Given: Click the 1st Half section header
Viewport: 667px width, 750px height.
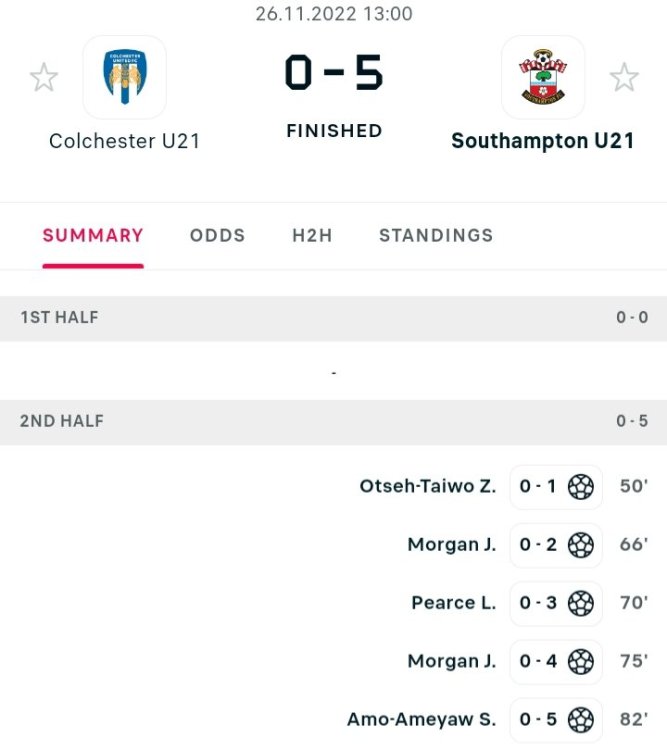Looking at the screenshot, I should point(333,318).
